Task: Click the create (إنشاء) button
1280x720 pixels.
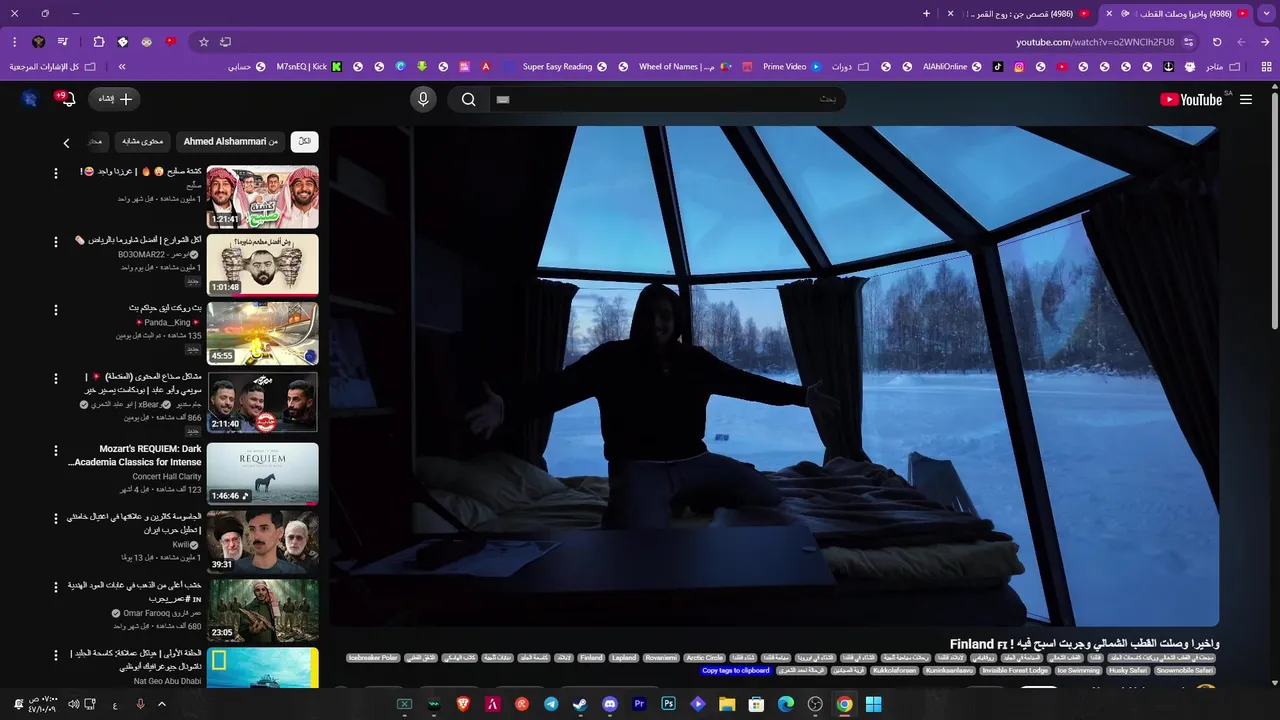Action: 115,99
